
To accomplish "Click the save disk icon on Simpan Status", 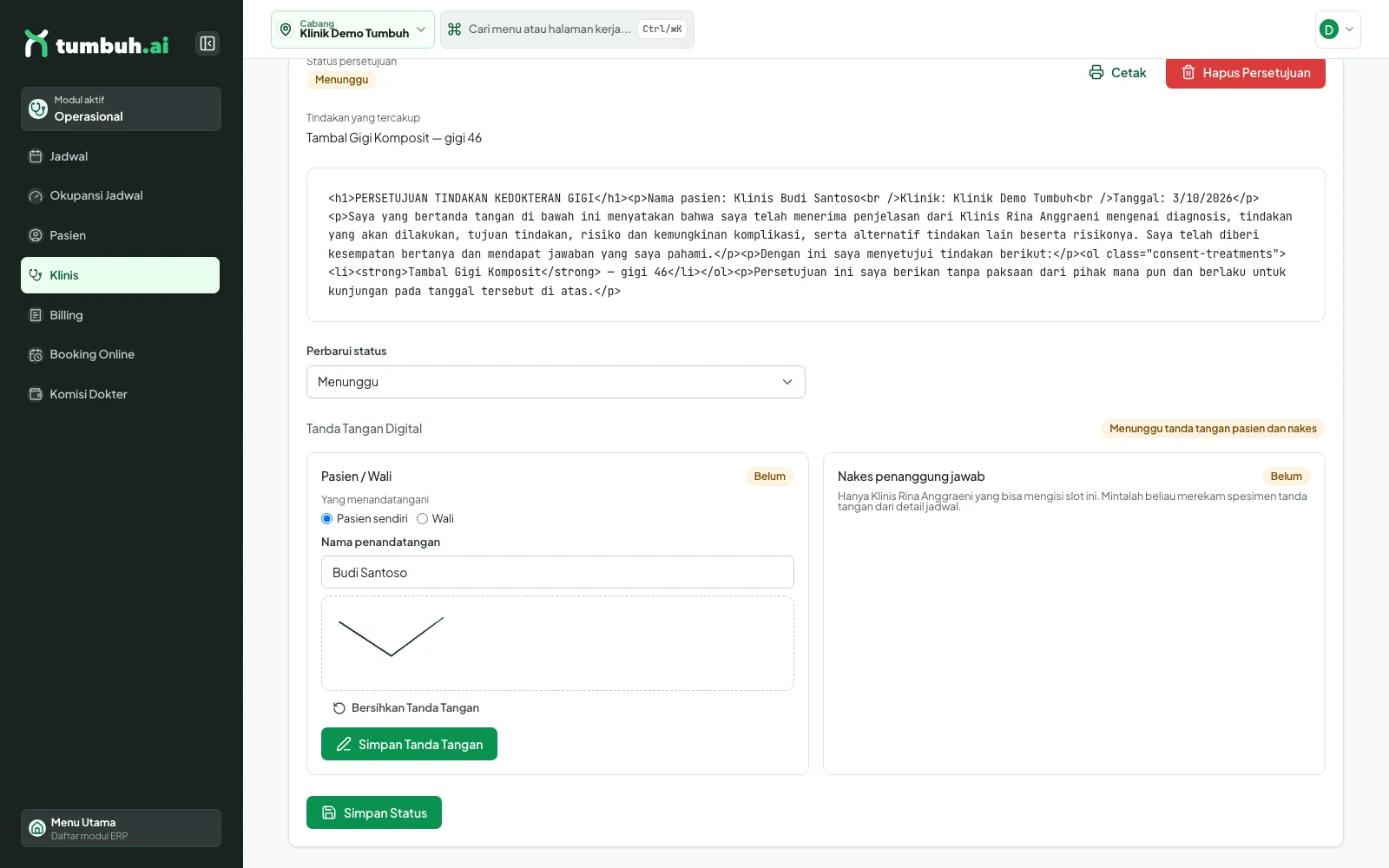I will click(x=329, y=812).
